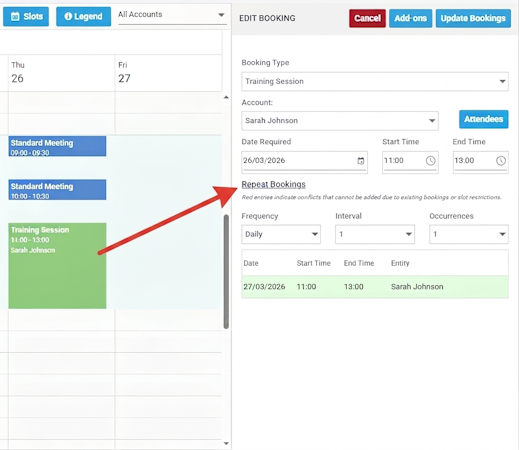Expand the Frequency dropdown set to Daily
Screen dimensions: 519x450
[x=281, y=234]
